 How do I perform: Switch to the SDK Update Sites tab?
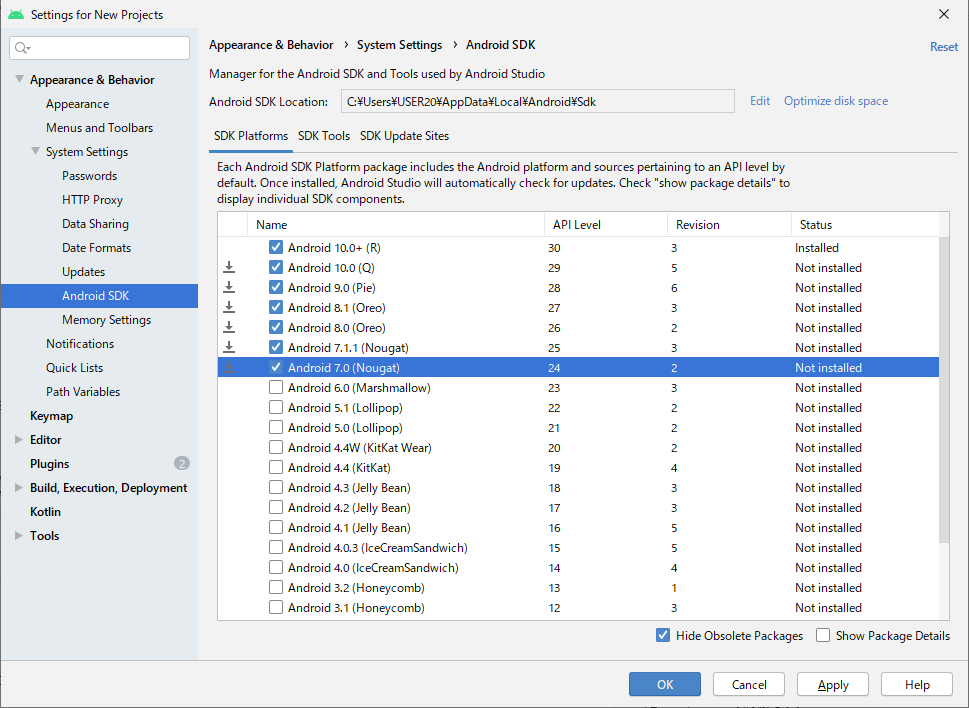[404, 136]
